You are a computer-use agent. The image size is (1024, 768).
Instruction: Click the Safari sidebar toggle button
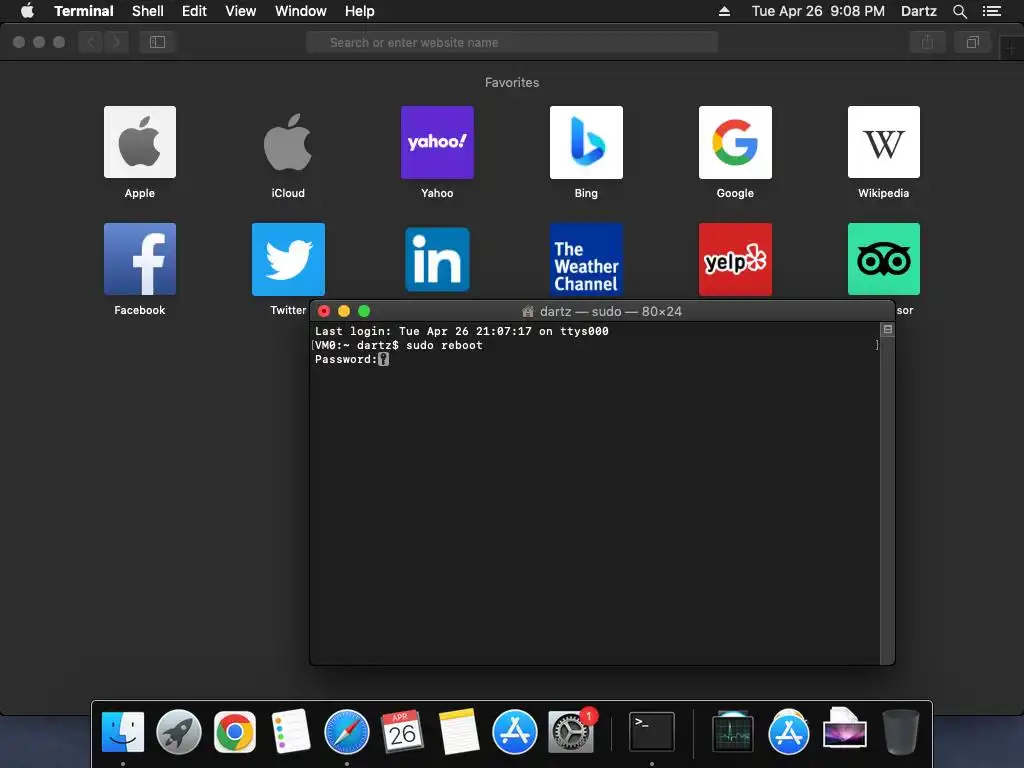[x=157, y=42]
